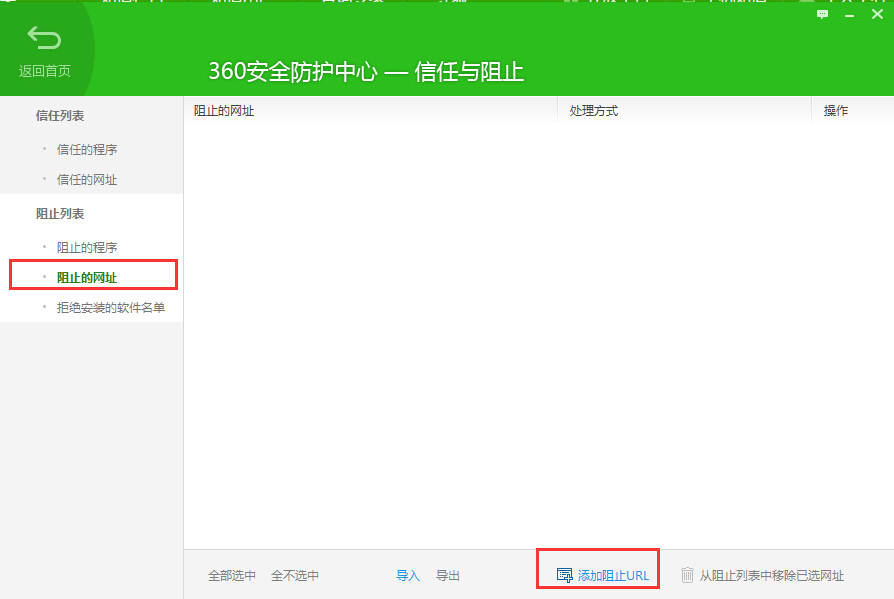Click the 操作 column header
The image size is (894, 599).
pos(836,111)
